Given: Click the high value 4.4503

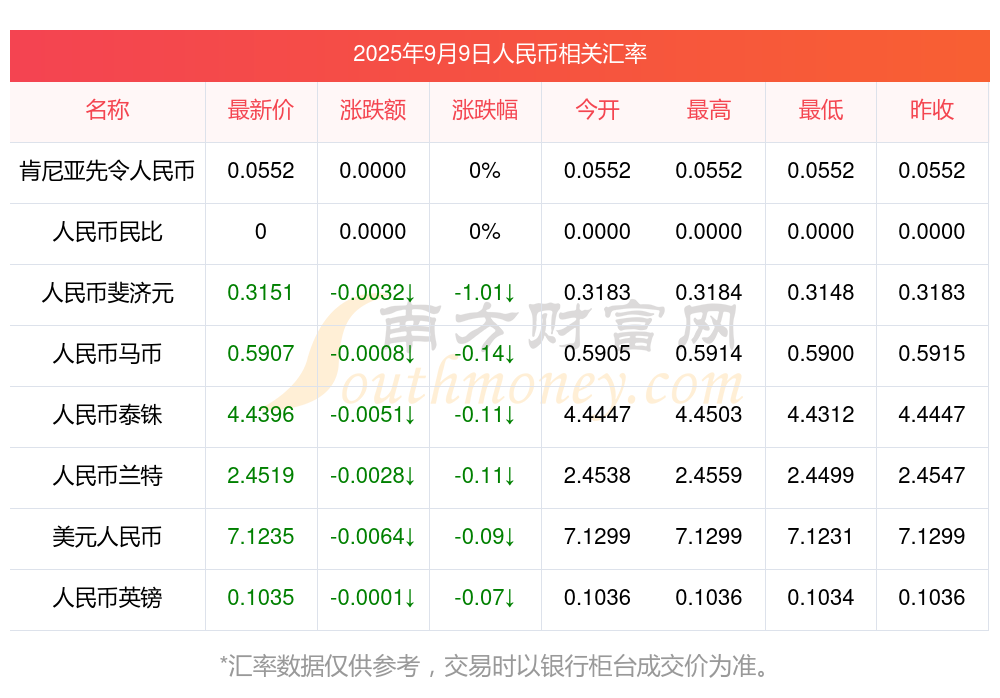Looking at the screenshot, I should 709,414.
